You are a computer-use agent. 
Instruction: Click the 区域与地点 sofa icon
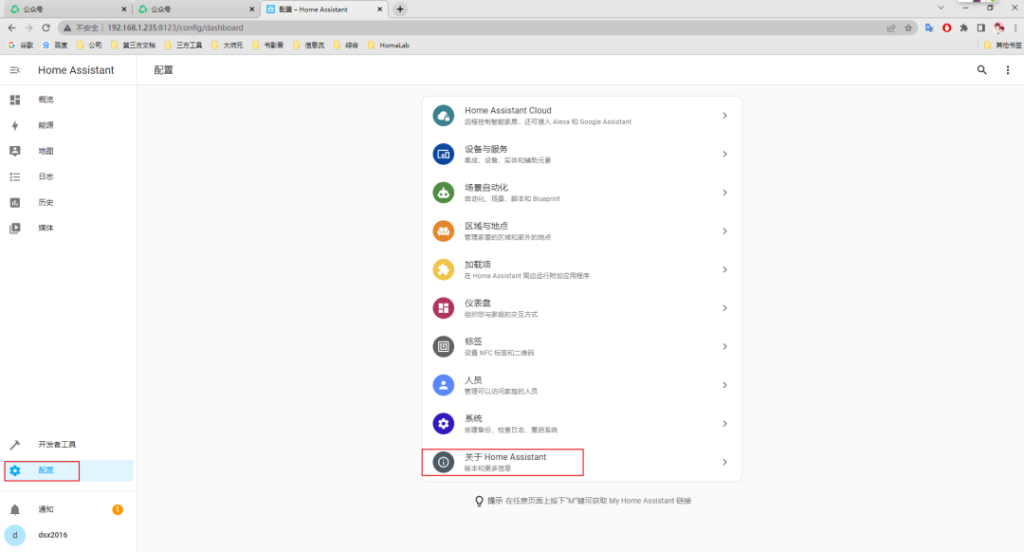443,231
